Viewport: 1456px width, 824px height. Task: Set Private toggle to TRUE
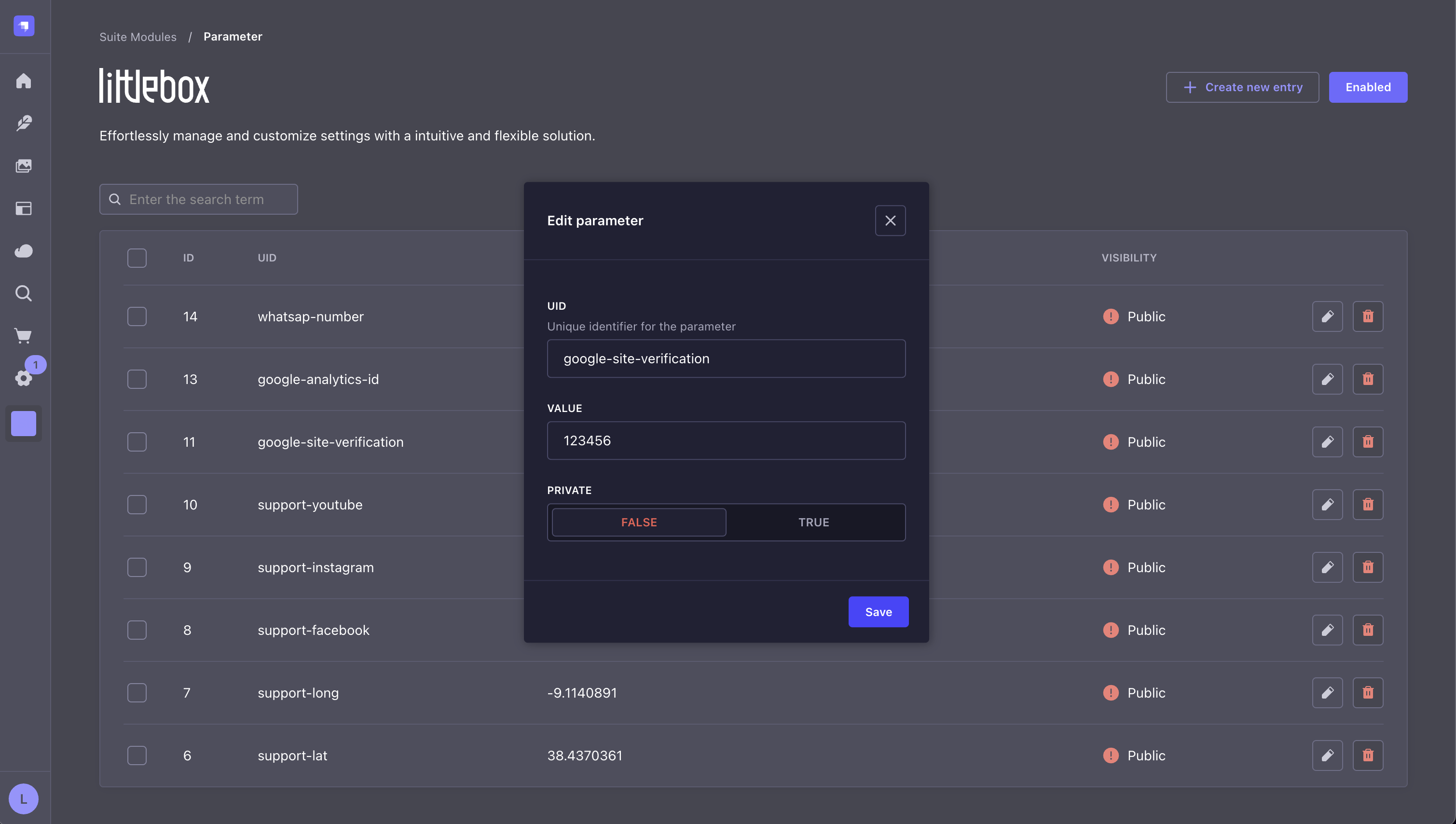pyautogui.click(x=813, y=522)
